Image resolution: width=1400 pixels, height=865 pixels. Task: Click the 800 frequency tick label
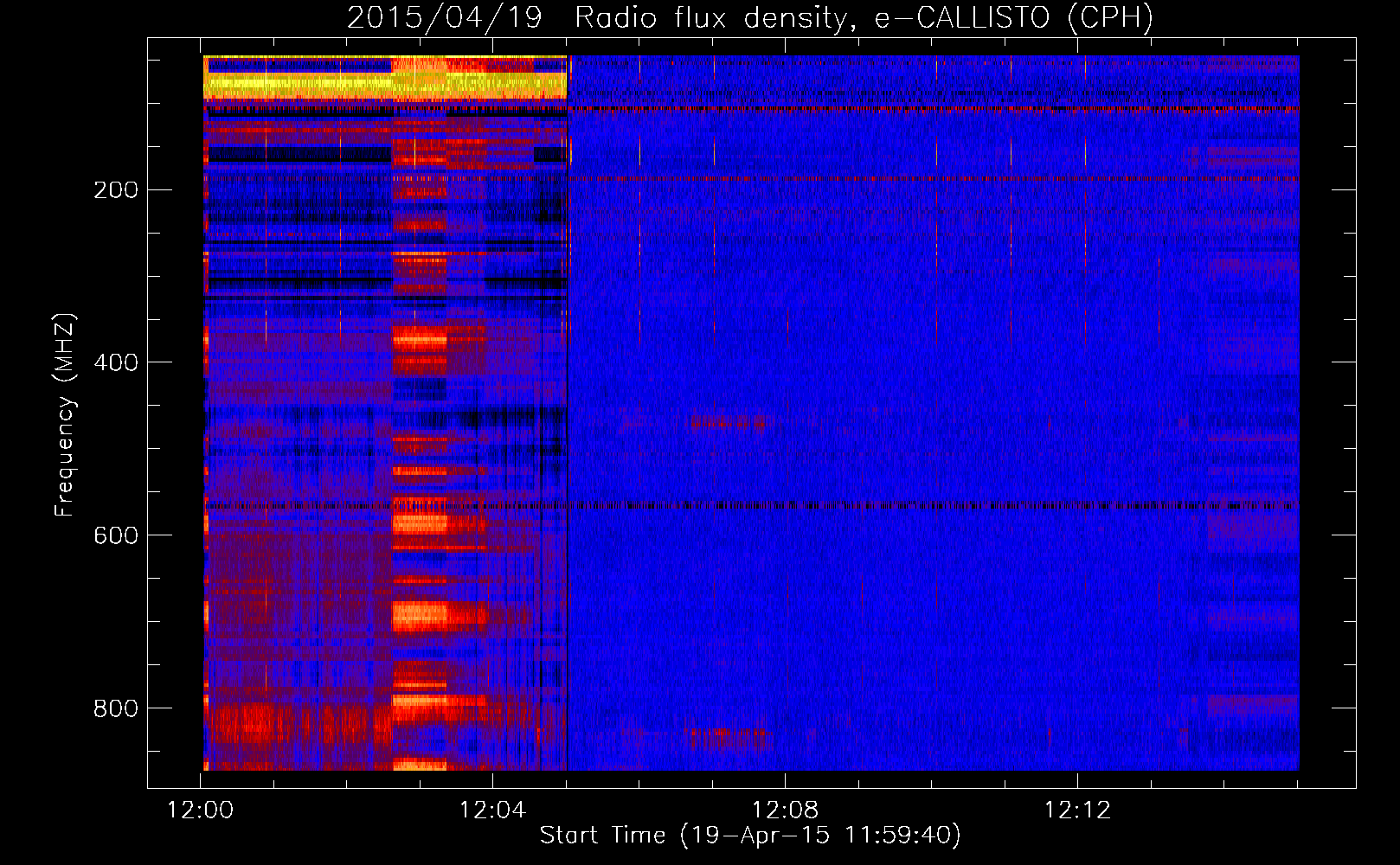click(116, 708)
